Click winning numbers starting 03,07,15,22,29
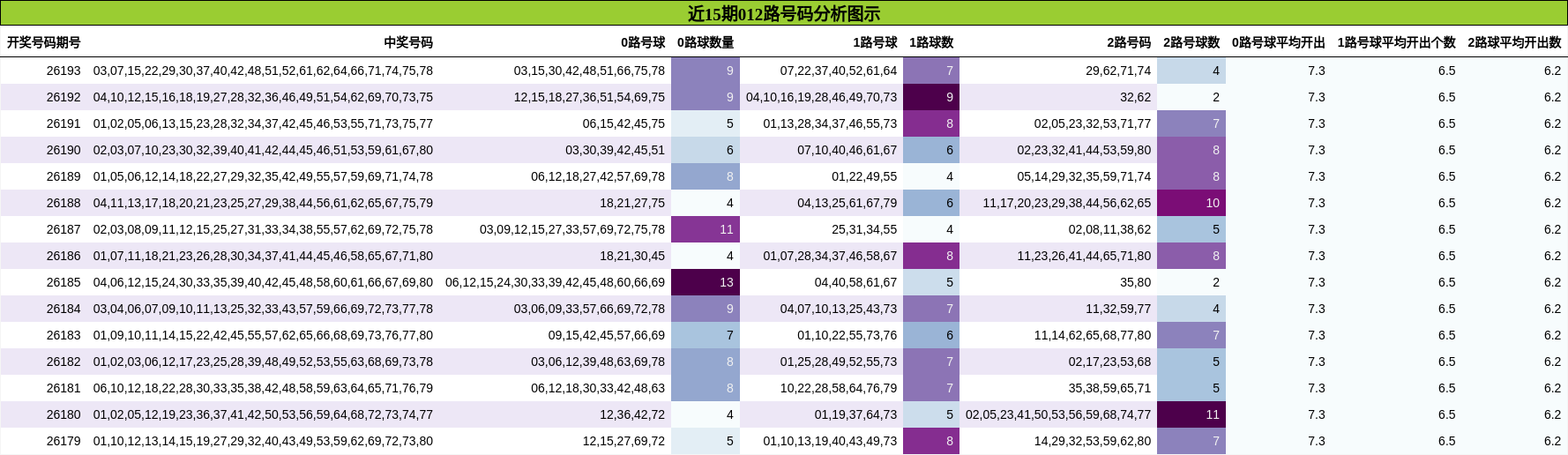 click(263, 71)
